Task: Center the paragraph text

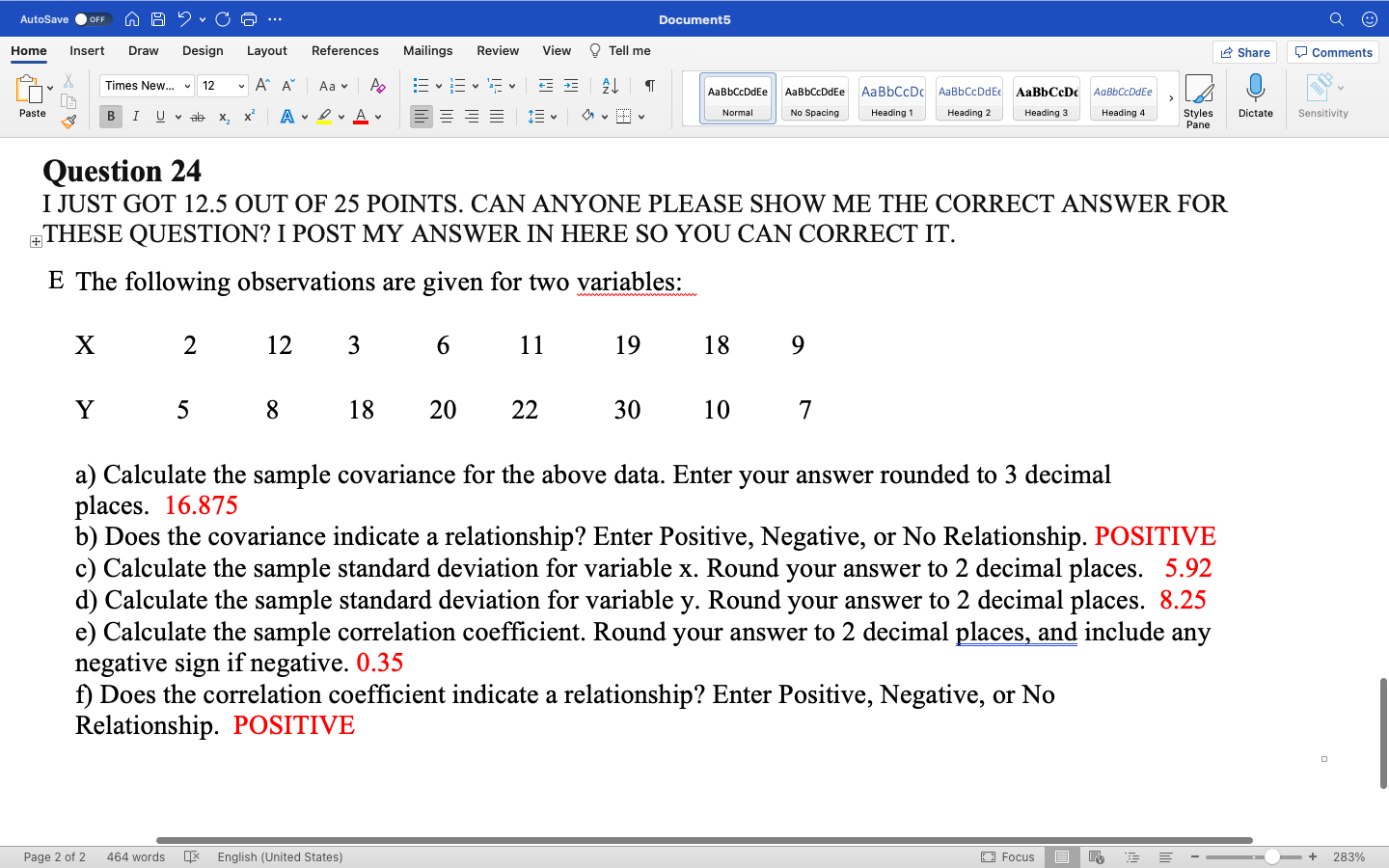Action: pos(447,117)
